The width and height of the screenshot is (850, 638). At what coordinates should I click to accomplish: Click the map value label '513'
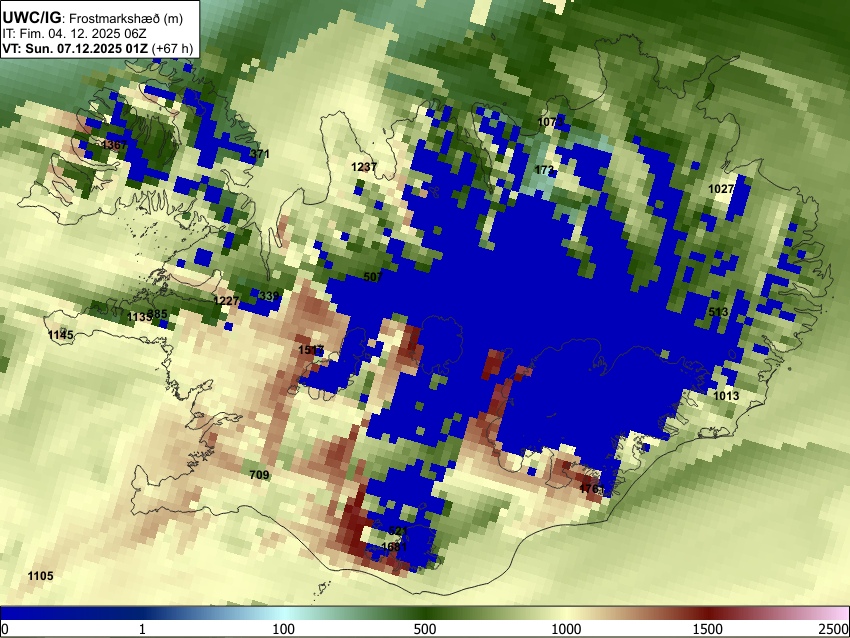pos(718,312)
